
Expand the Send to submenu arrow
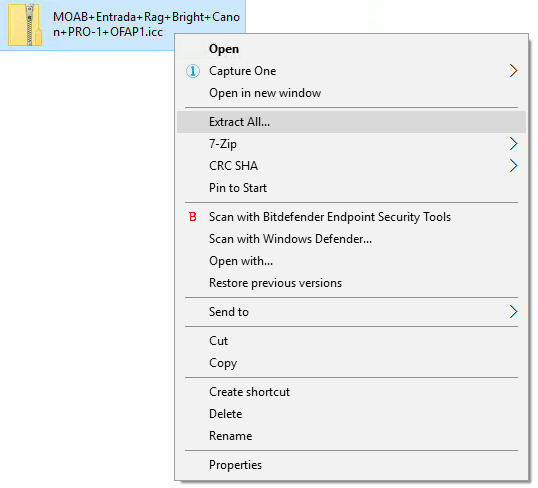(x=513, y=312)
